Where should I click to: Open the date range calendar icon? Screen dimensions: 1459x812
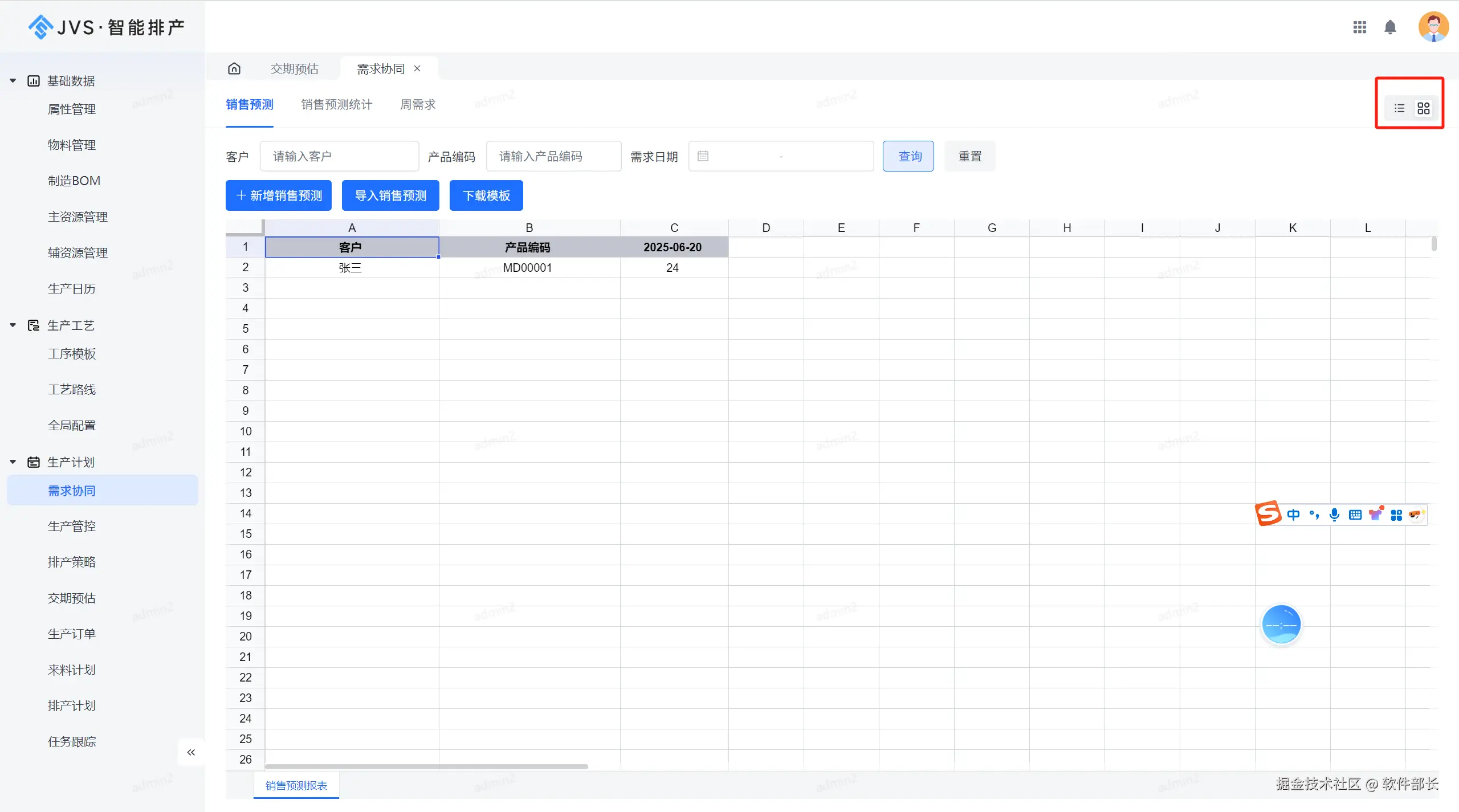pyautogui.click(x=703, y=156)
